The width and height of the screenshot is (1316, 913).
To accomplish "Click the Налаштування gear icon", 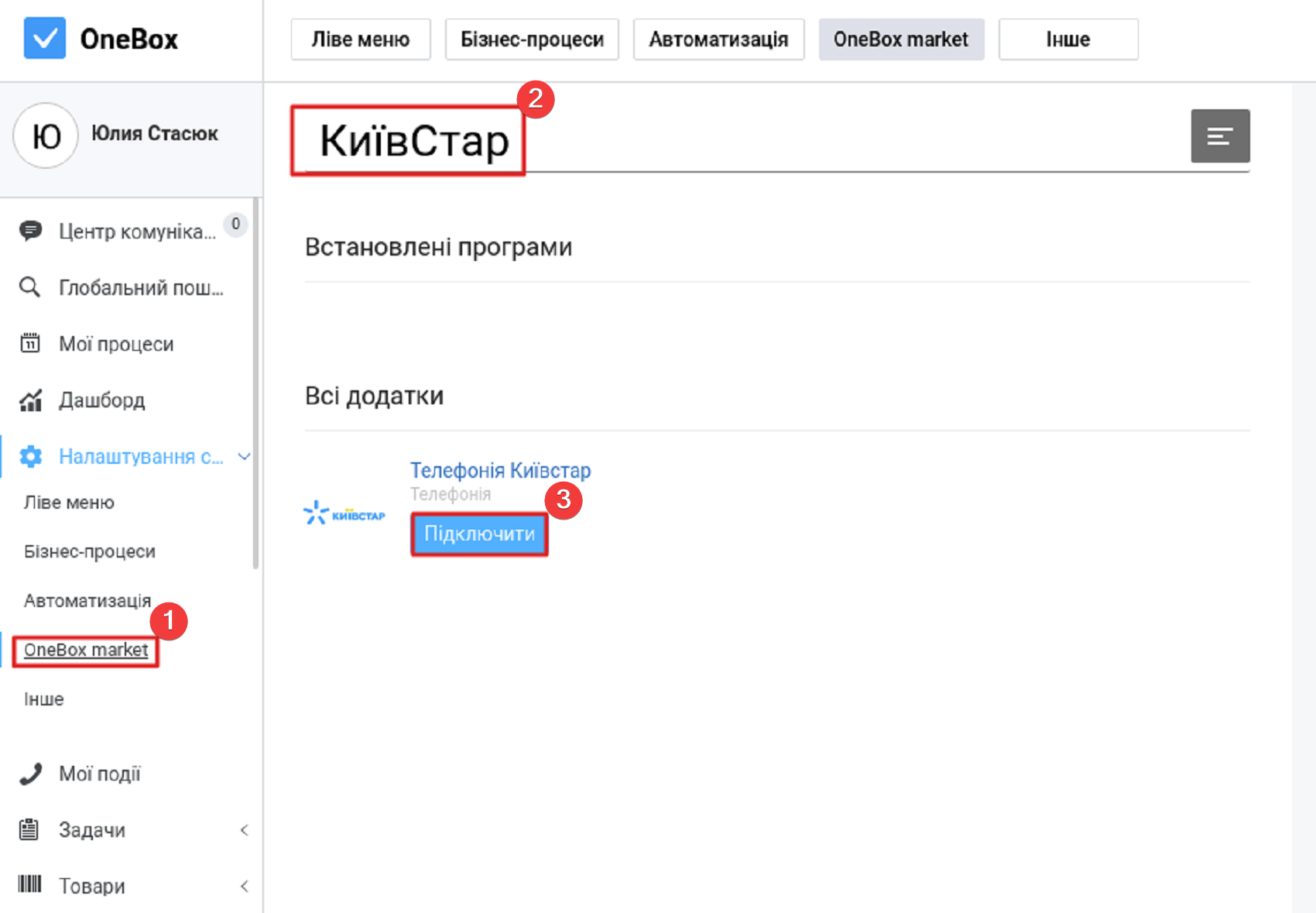I will tap(30, 456).
